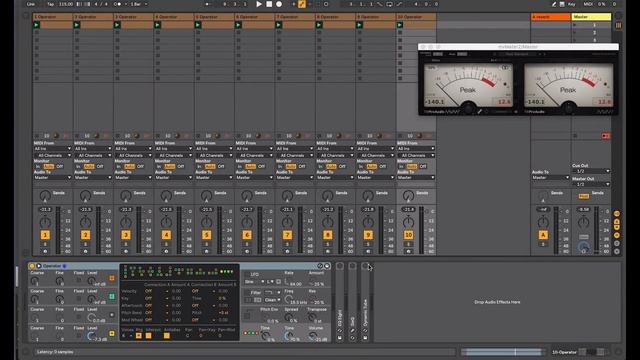
Task: Click the Operator Volume knob
Action: pyautogui.click(x=313, y=336)
